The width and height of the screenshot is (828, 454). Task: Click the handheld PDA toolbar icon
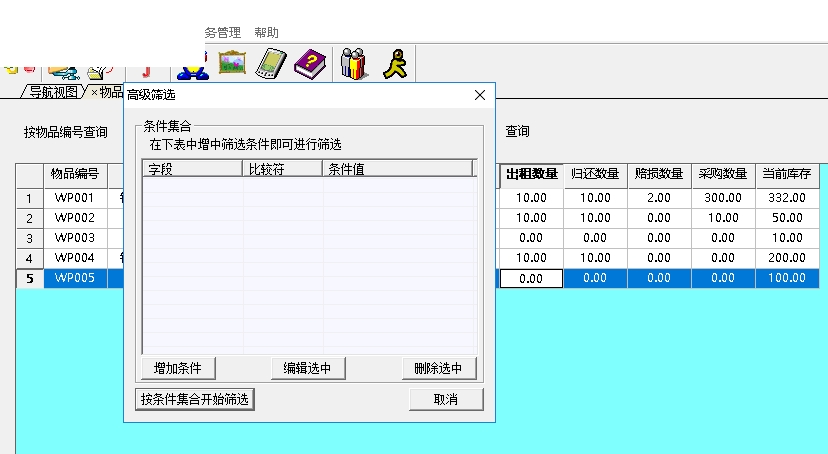[x=271, y=63]
